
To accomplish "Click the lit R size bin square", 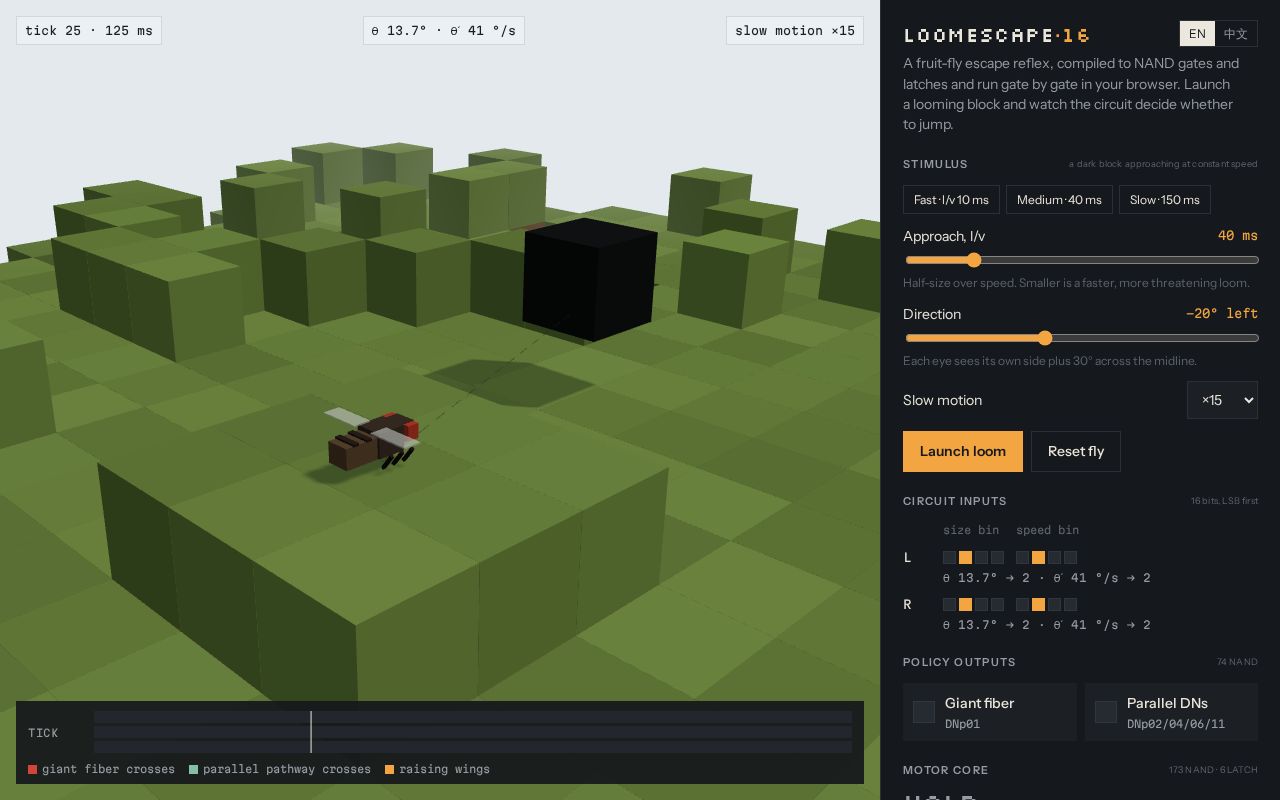I will tap(965, 604).
